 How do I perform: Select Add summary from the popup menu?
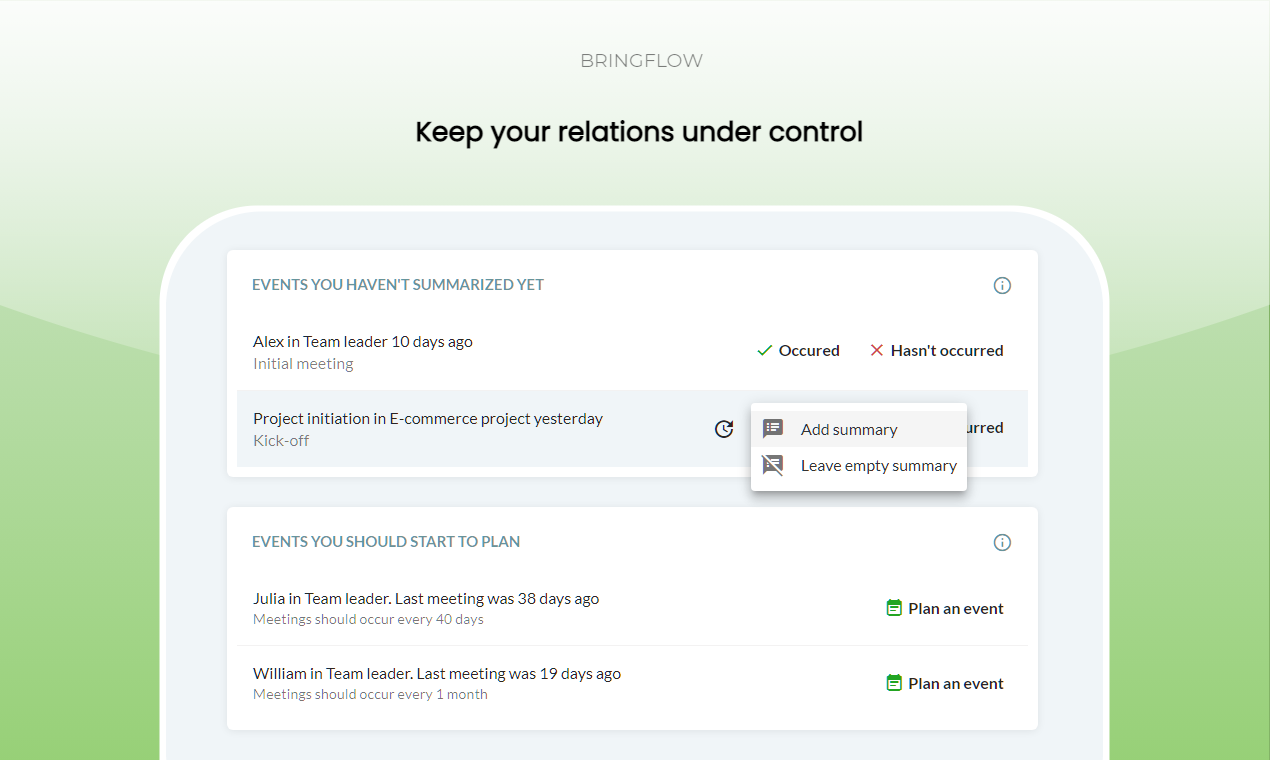tap(859, 429)
